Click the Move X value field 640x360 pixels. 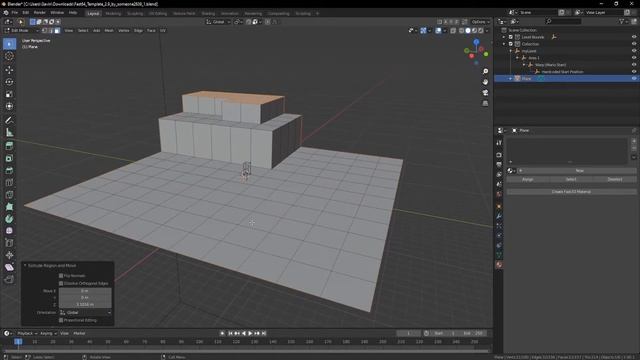[85, 291]
